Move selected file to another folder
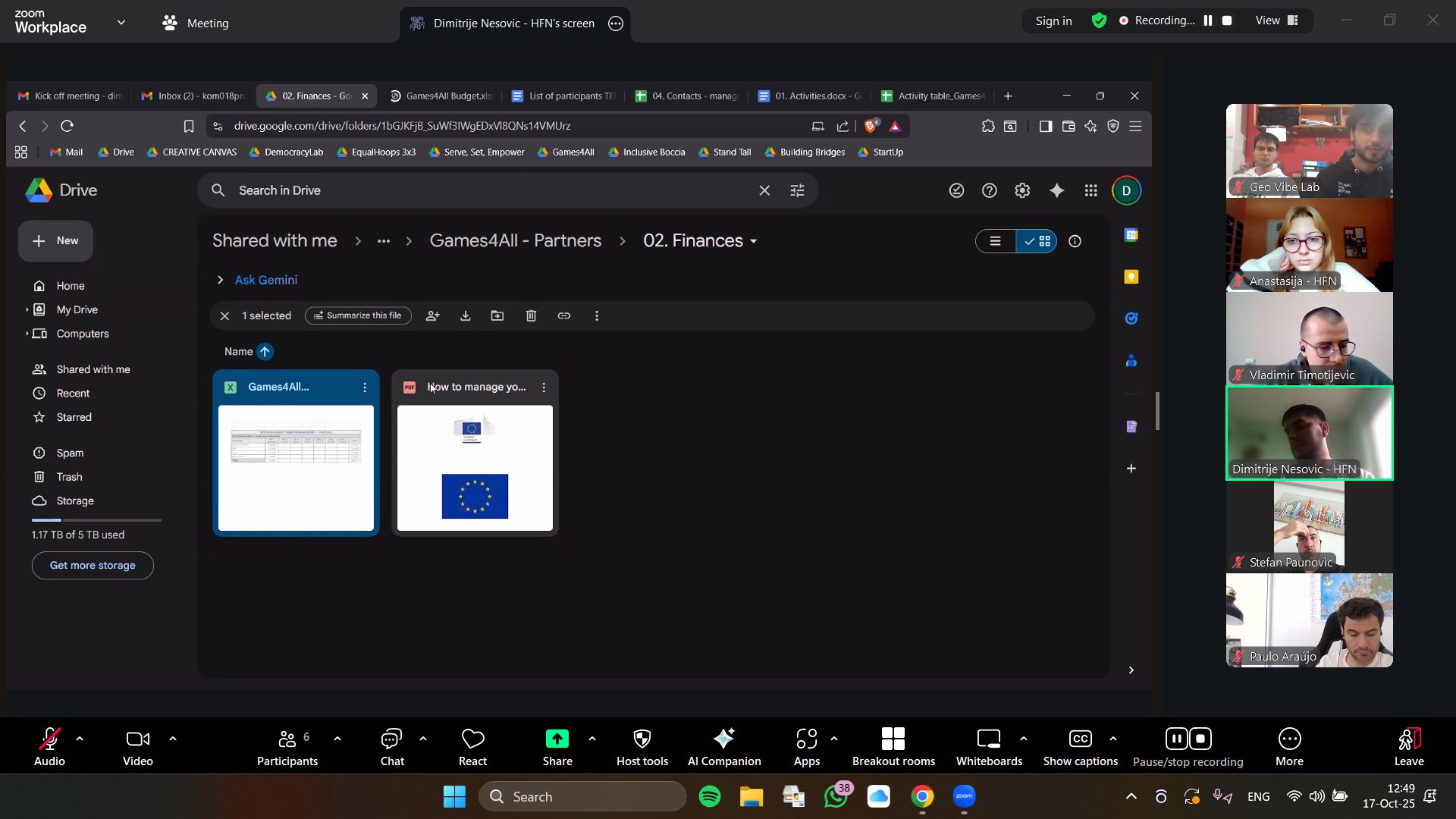This screenshot has width=1456, height=819. coord(497,315)
